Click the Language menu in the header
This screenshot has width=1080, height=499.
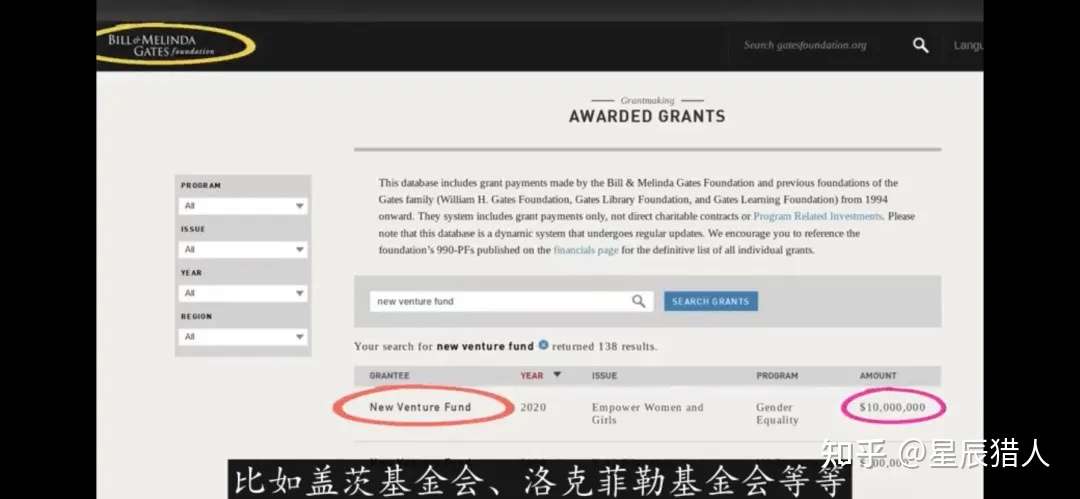coord(968,45)
